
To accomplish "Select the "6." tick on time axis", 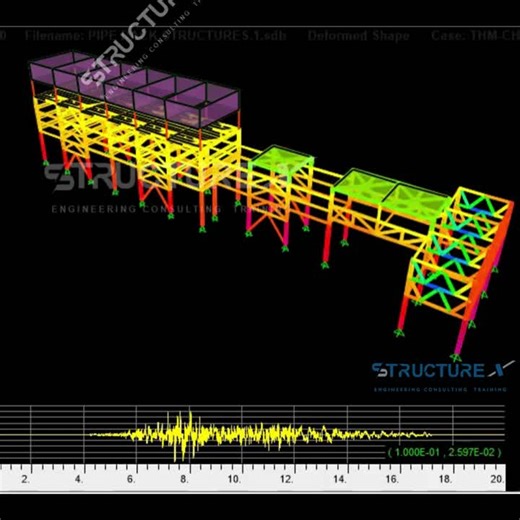I will tap(131, 479).
